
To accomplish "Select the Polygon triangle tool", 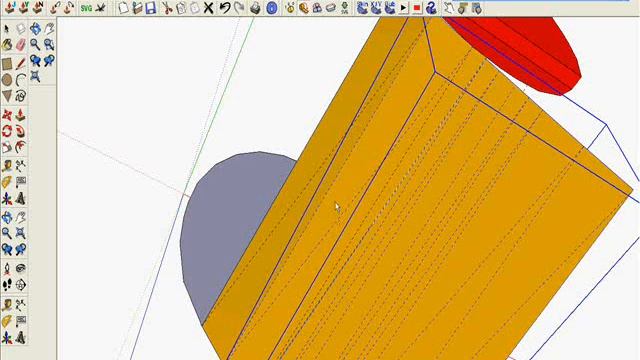I will (x=7, y=96).
